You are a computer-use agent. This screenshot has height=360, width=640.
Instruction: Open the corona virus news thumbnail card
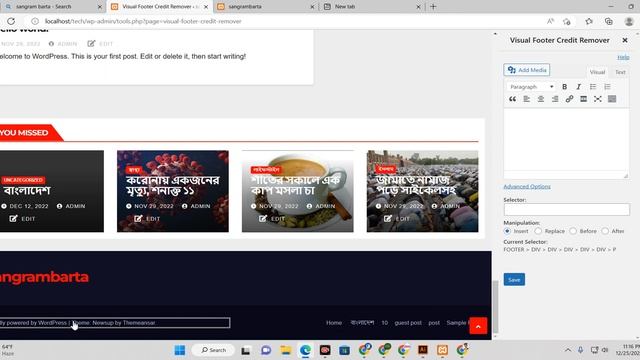(173, 191)
